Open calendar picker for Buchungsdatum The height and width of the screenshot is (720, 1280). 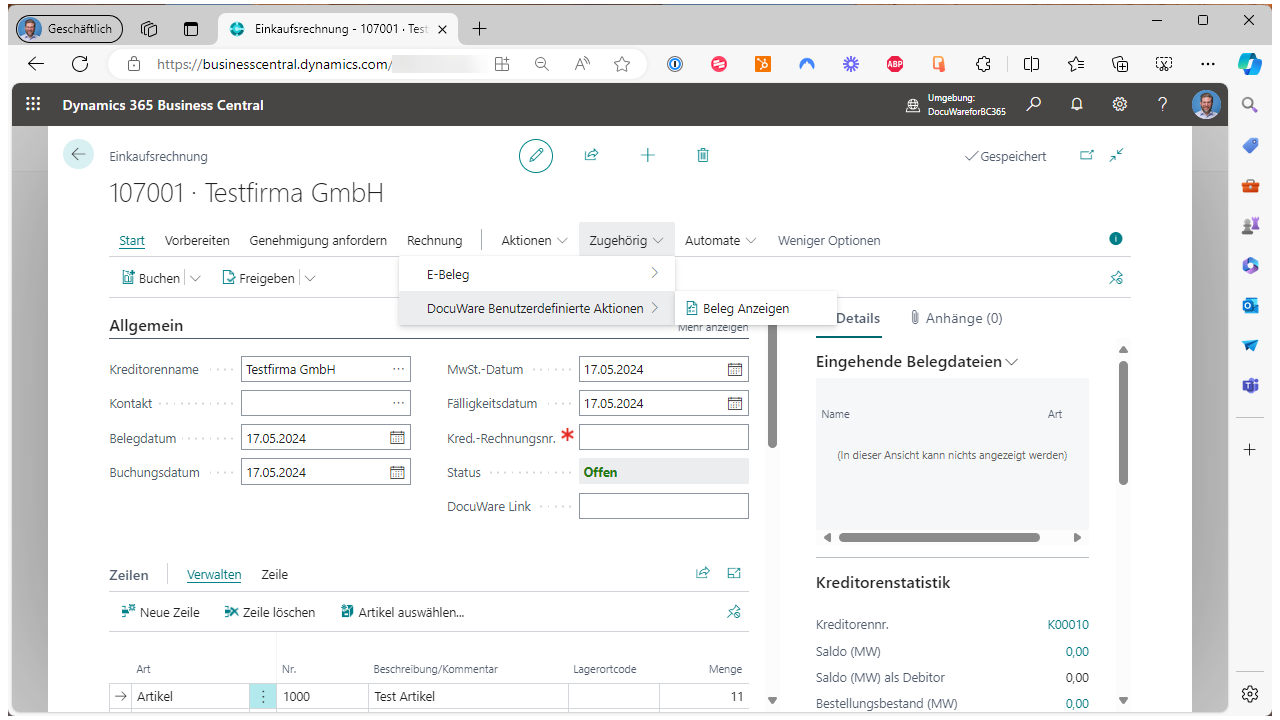pyautogui.click(x=397, y=472)
